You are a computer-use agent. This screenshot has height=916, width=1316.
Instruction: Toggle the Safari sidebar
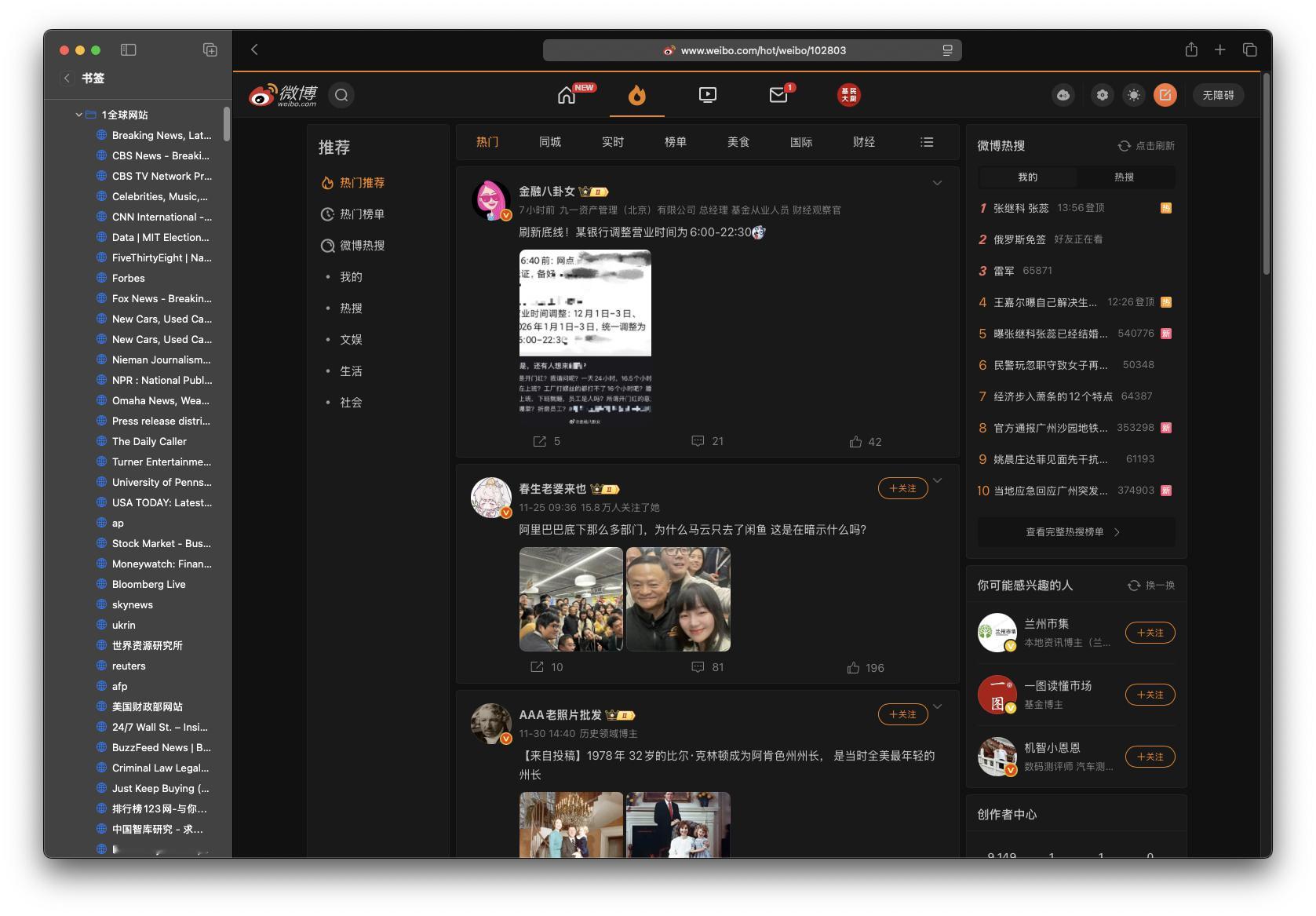(129, 49)
